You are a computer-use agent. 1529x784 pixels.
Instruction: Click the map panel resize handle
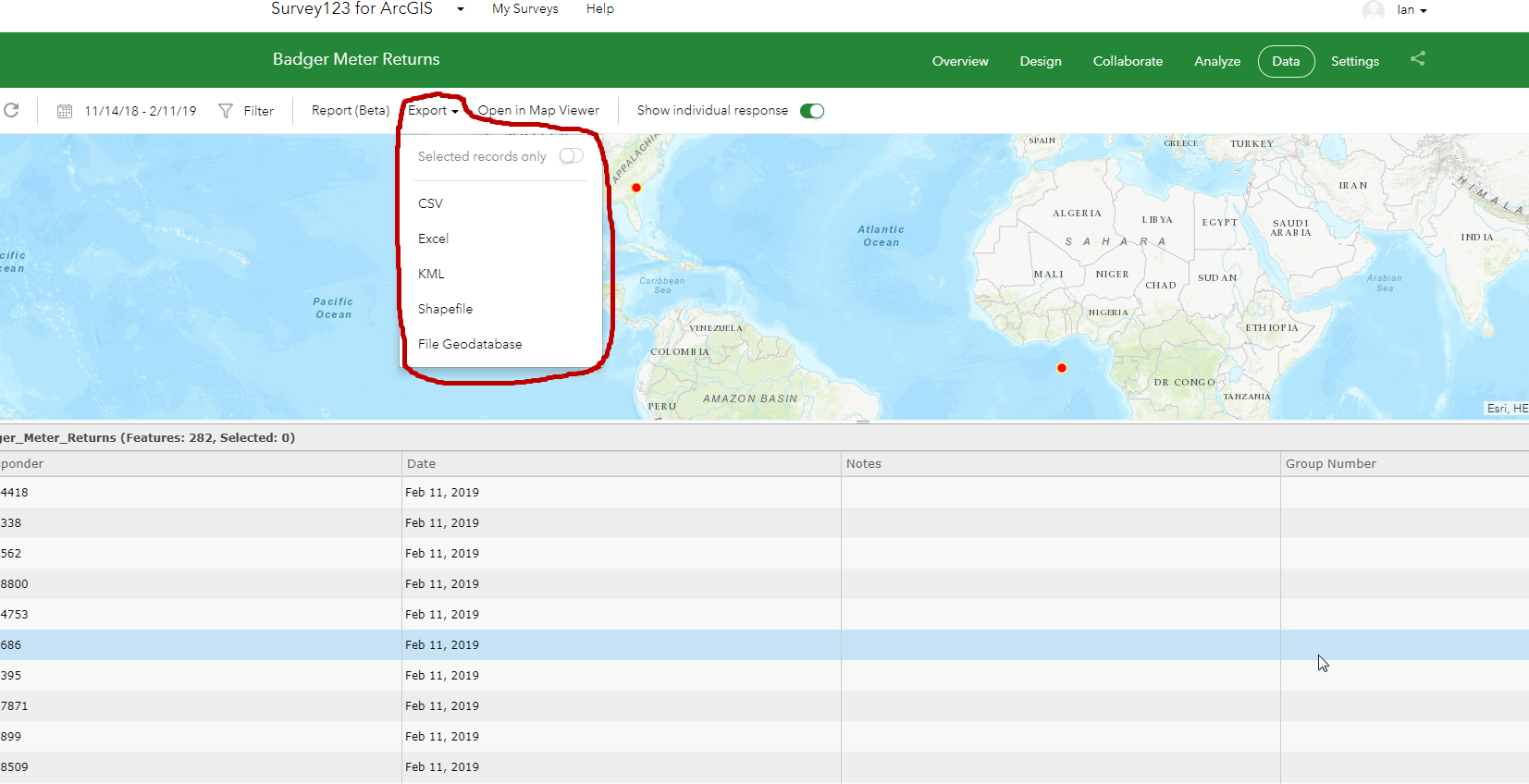[x=863, y=422]
